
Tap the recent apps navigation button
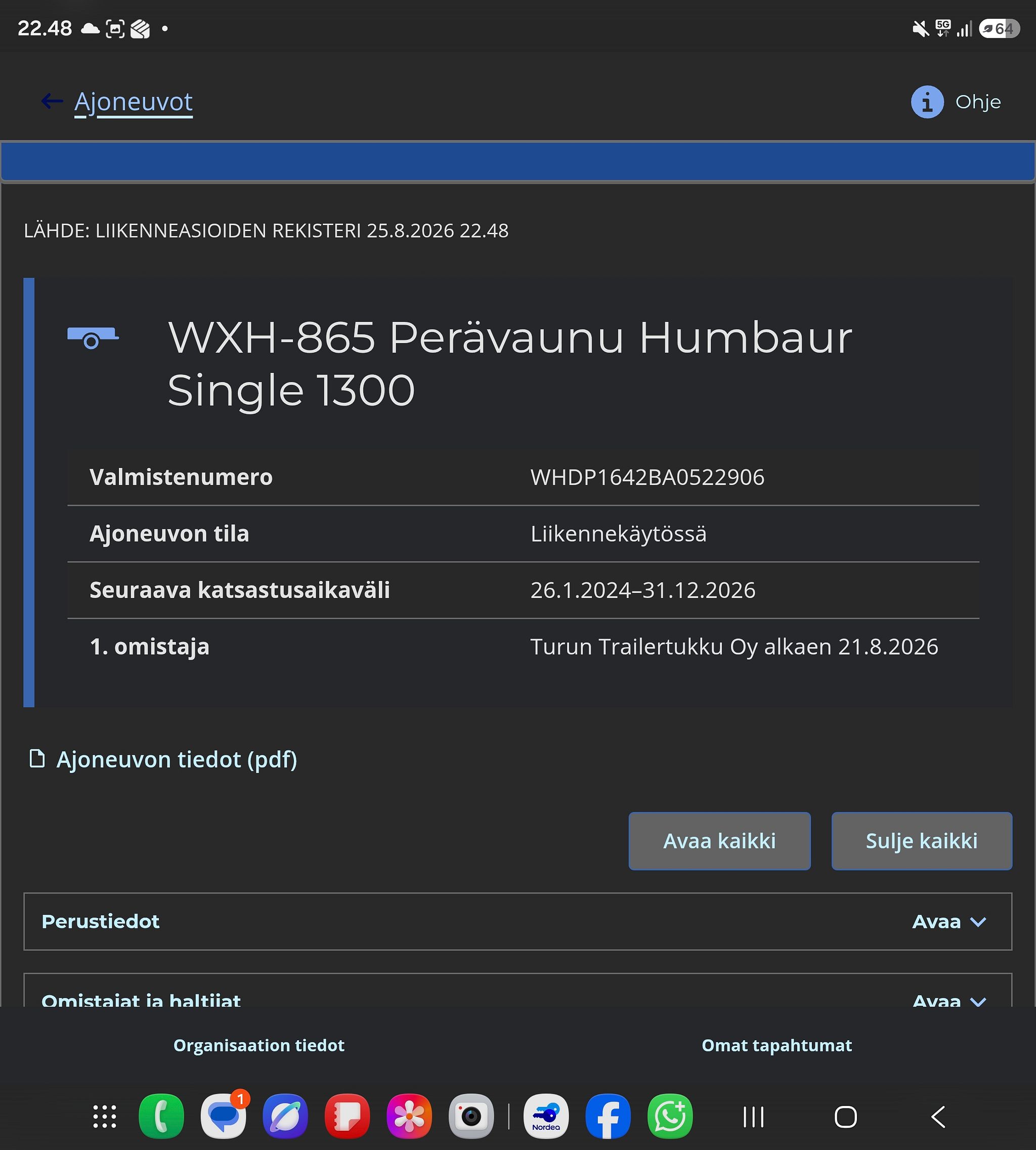click(x=754, y=1117)
